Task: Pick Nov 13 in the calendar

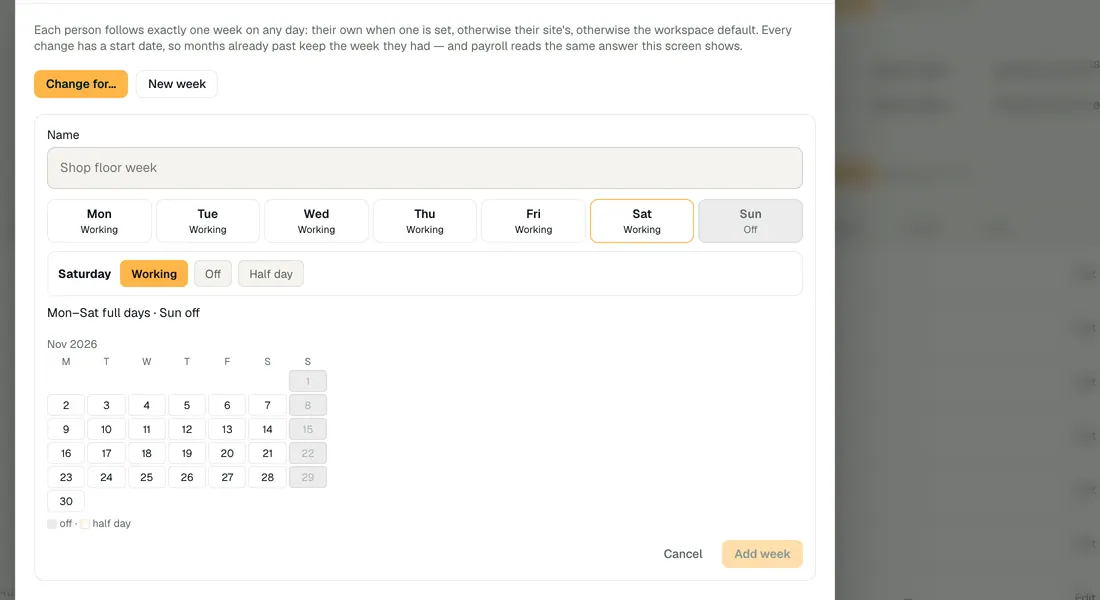Action: point(227,429)
